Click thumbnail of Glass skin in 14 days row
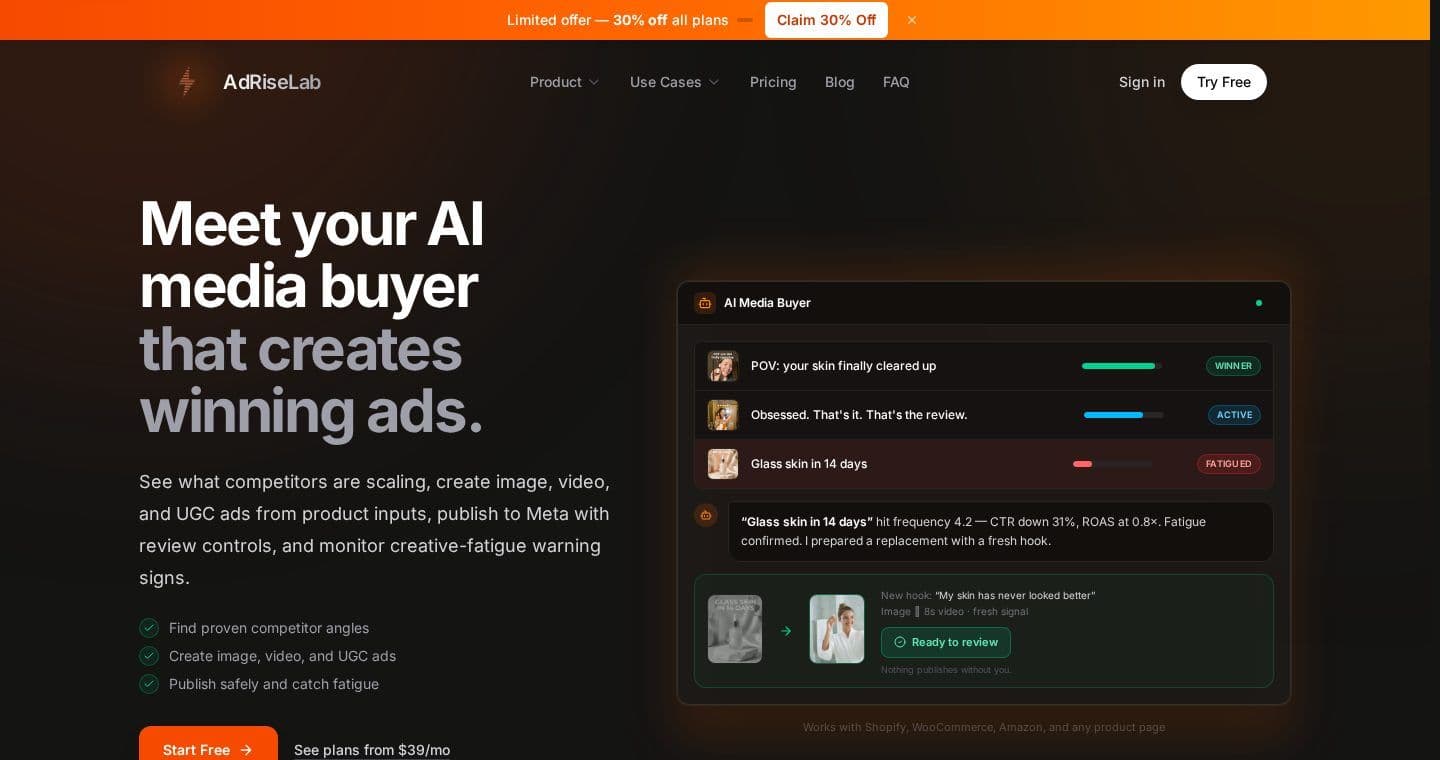 pos(723,464)
